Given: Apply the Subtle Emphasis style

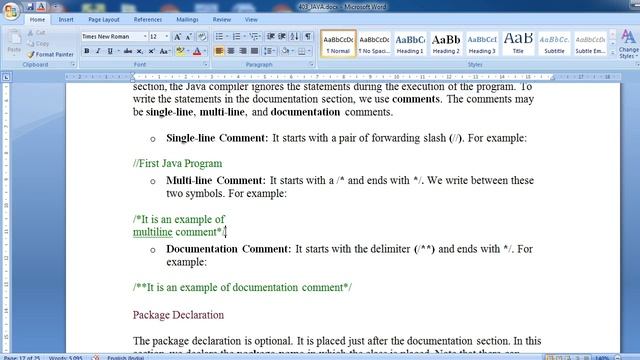Looking at the screenshot, I should 590,43.
